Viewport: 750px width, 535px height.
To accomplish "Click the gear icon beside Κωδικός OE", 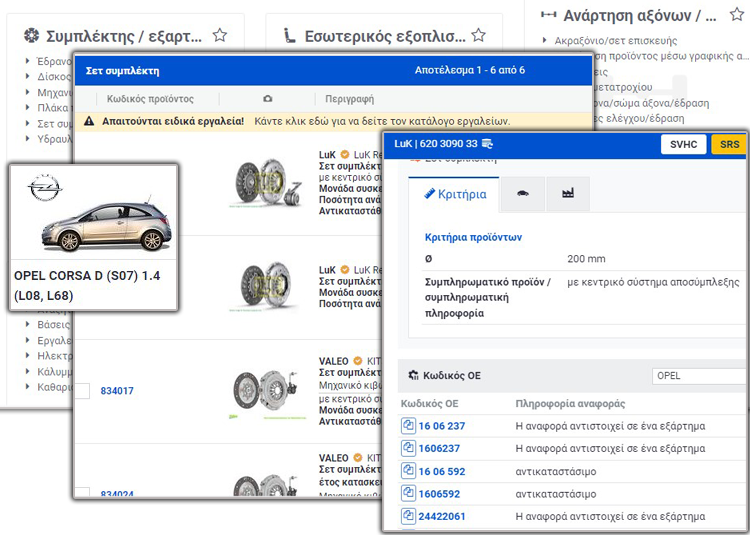I will tap(413, 375).
